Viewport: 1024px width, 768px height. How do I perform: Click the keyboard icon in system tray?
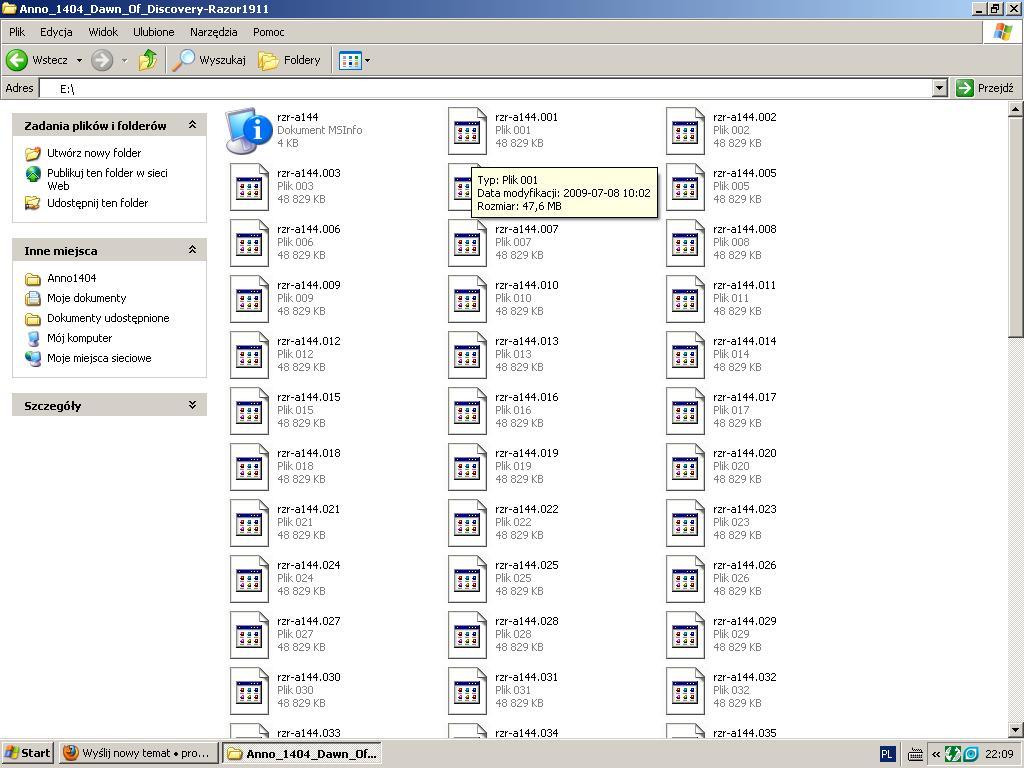(915, 755)
